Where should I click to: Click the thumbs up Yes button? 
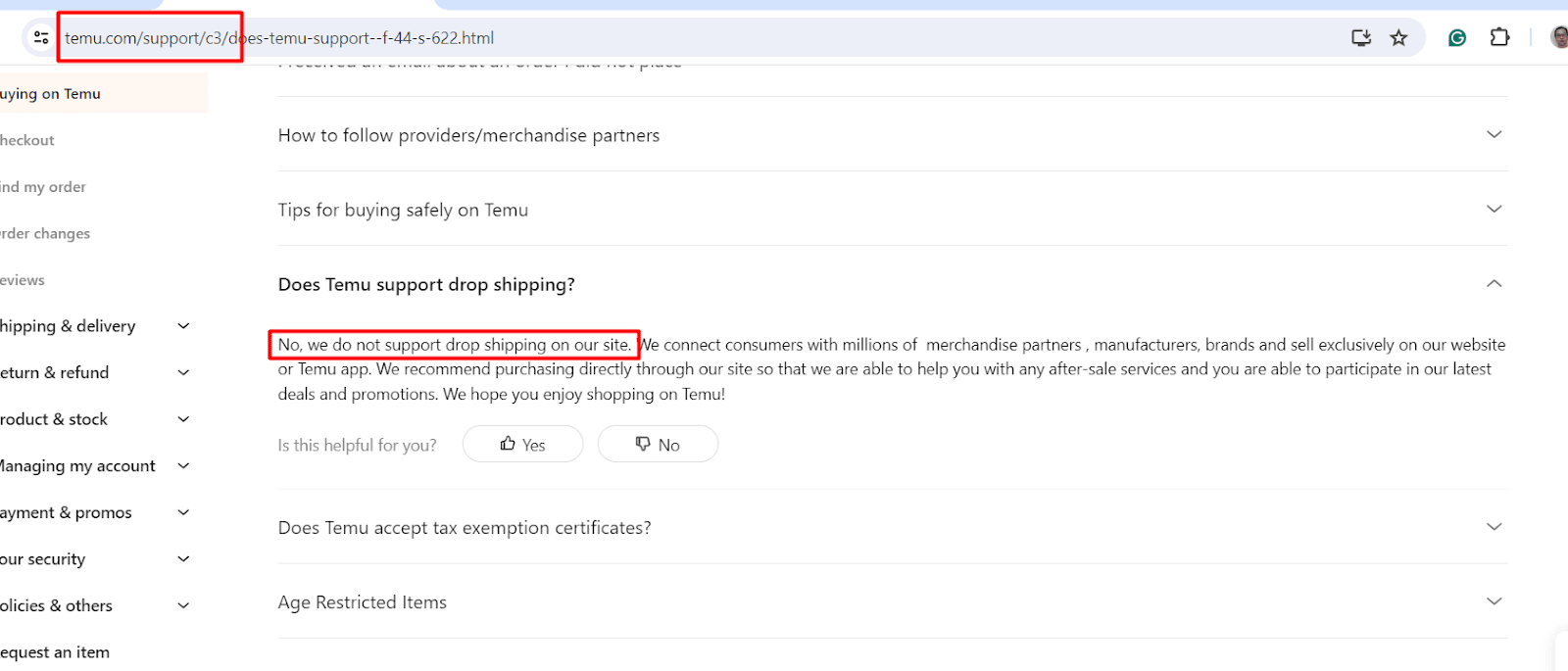click(522, 444)
